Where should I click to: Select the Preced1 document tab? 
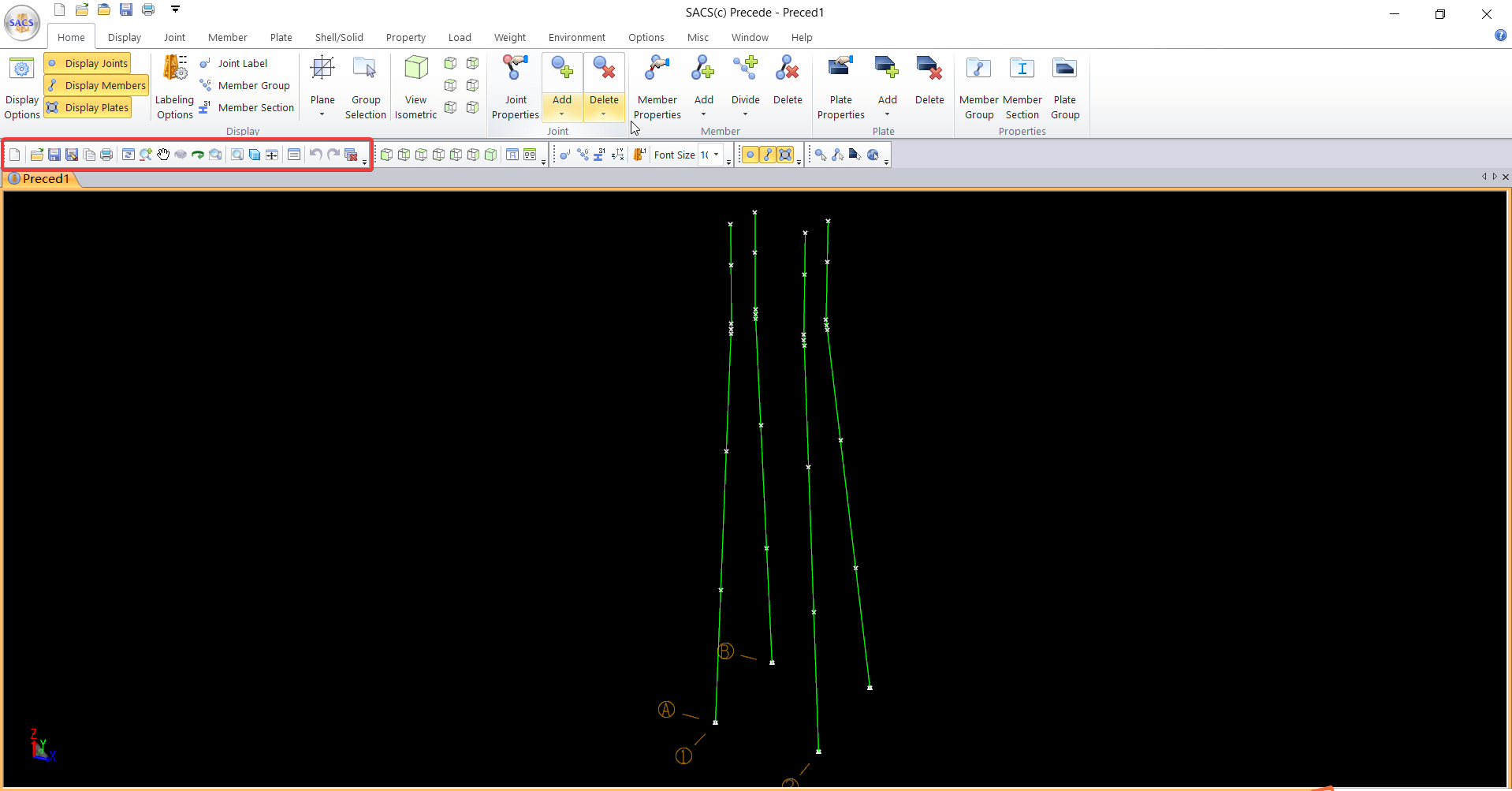pos(41,178)
